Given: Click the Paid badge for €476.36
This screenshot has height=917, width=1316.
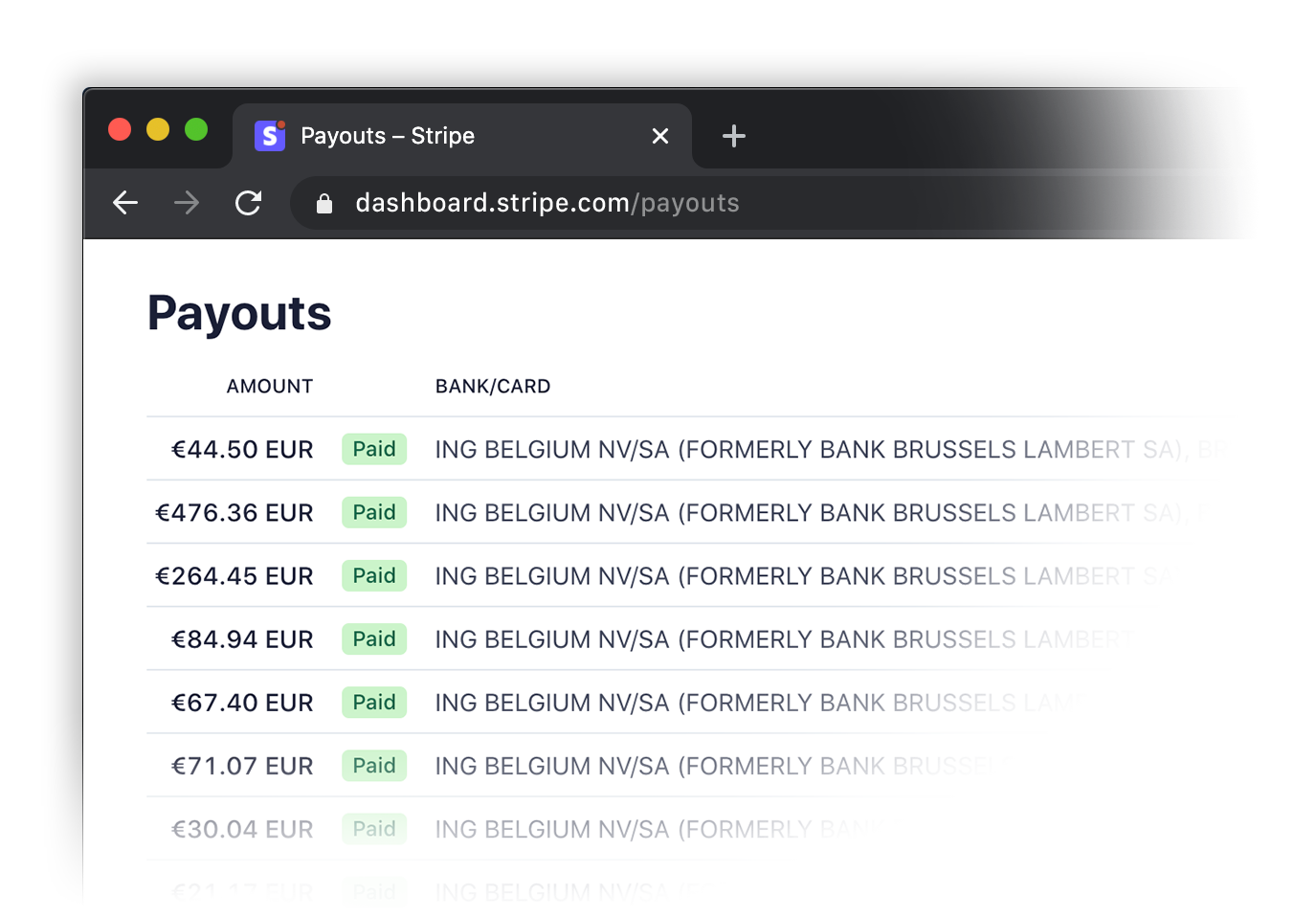Looking at the screenshot, I should [x=374, y=512].
